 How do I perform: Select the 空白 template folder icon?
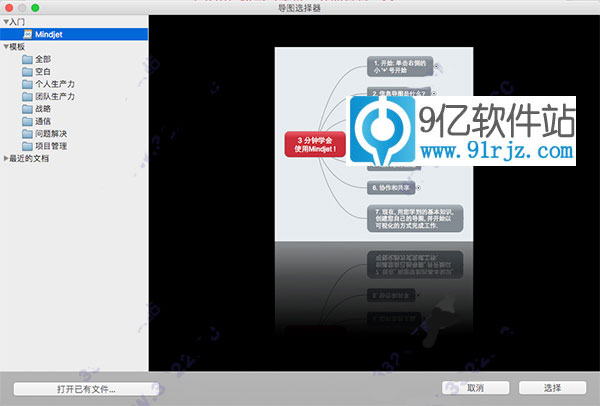pos(27,72)
